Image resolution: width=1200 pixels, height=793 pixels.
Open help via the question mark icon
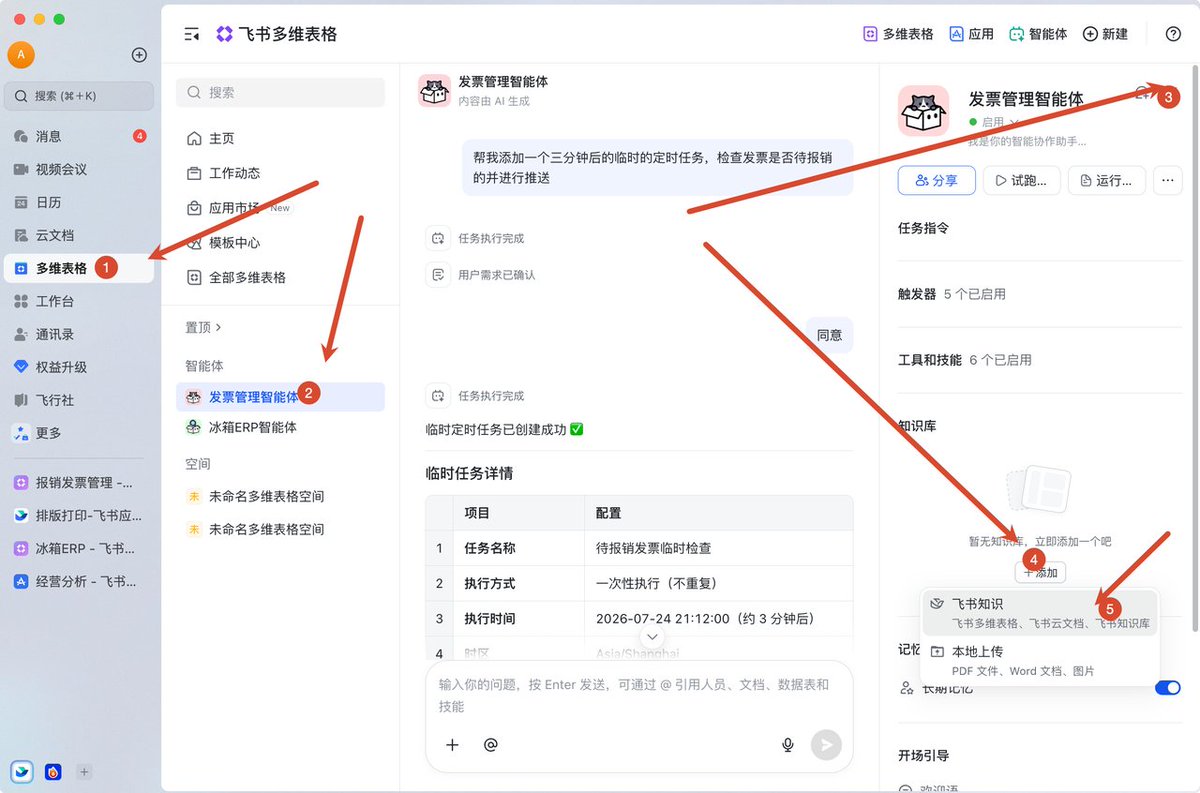pos(1173,34)
